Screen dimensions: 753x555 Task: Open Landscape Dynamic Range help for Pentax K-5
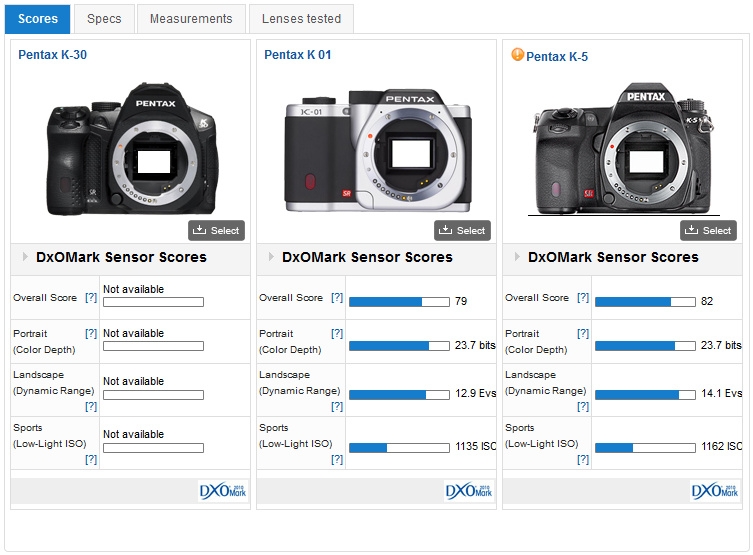click(x=583, y=407)
